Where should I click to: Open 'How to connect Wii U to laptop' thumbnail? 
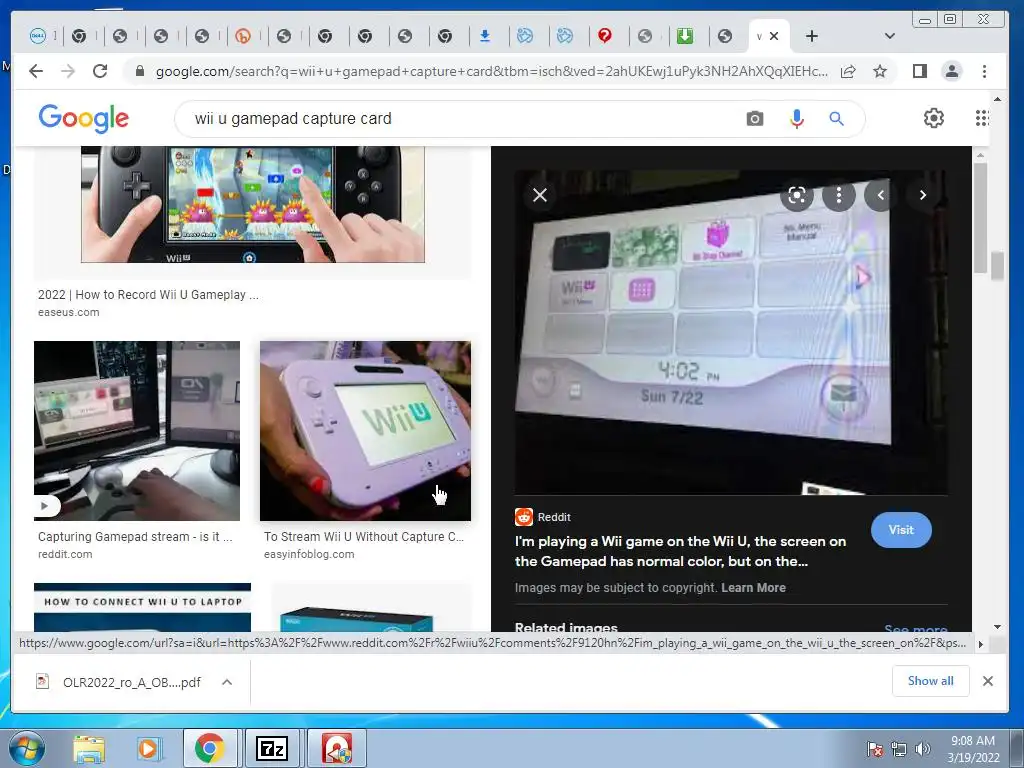point(142,607)
